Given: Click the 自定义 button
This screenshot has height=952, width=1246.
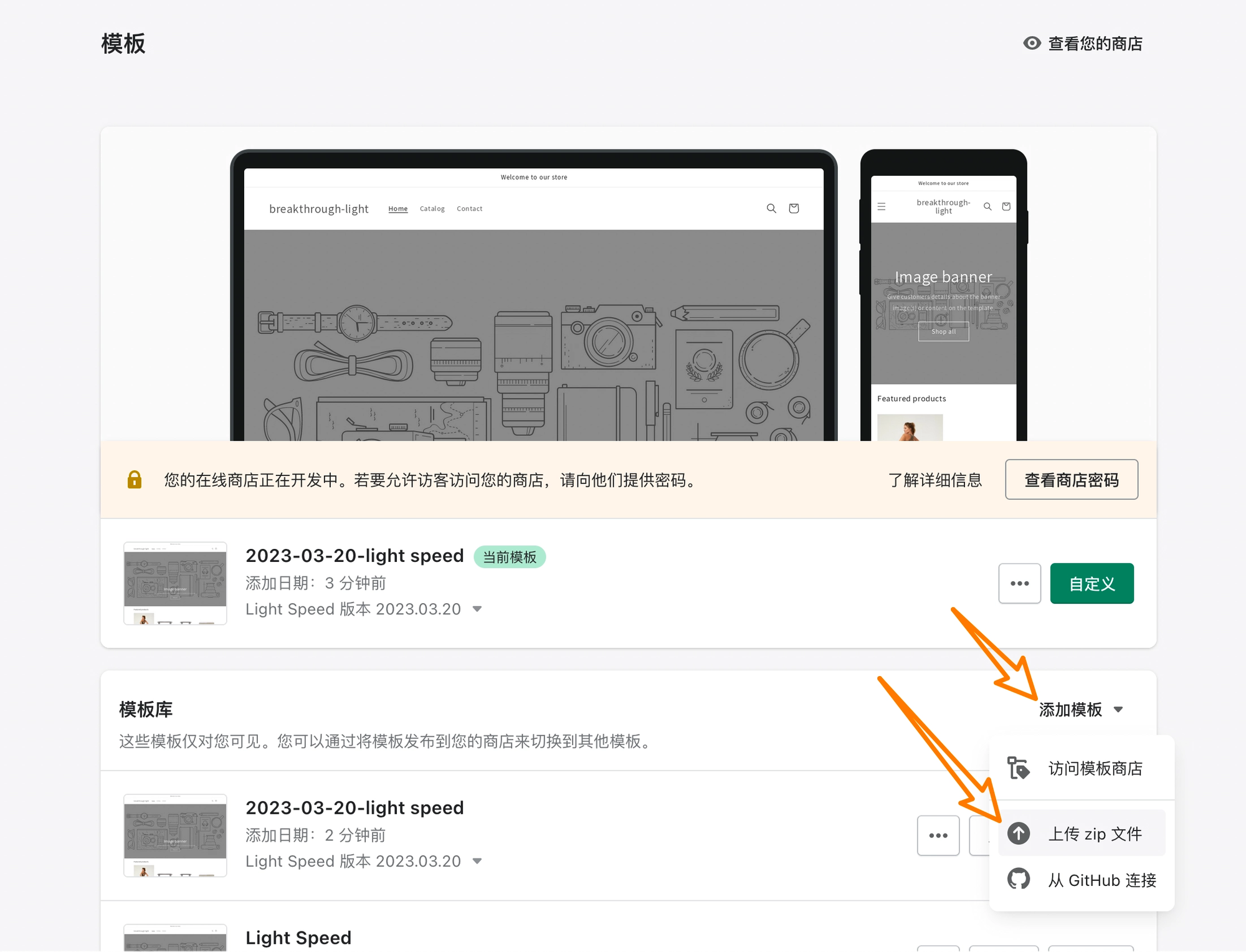Looking at the screenshot, I should pos(1091,583).
